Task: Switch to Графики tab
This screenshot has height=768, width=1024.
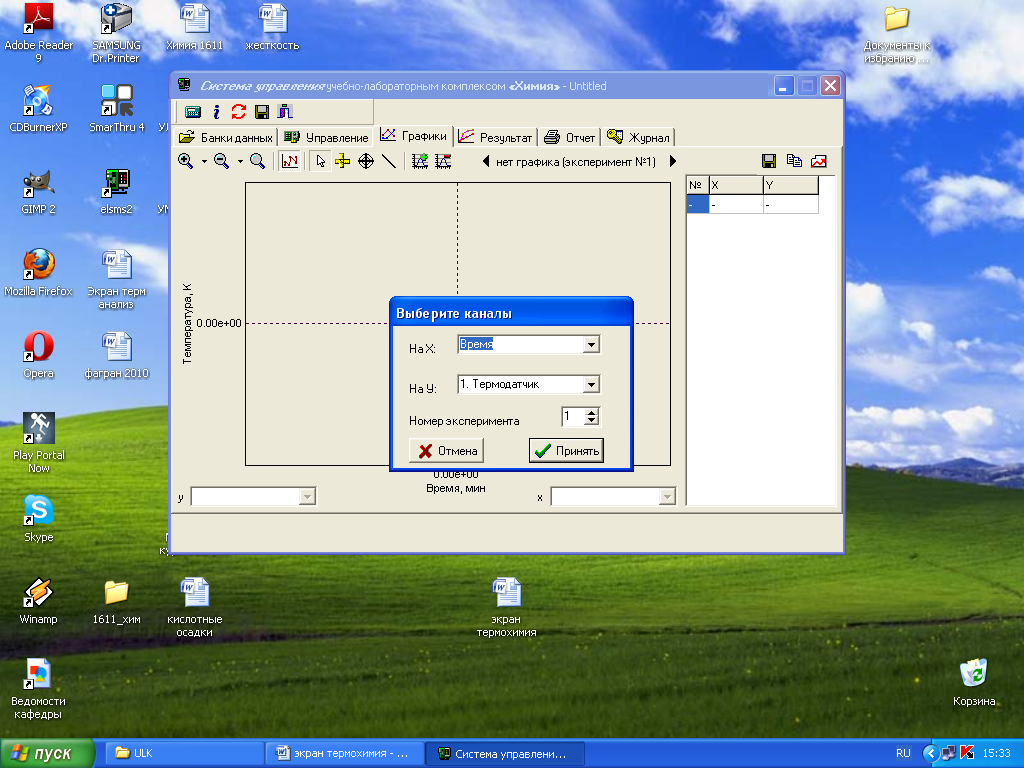Action: [x=414, y=135]
